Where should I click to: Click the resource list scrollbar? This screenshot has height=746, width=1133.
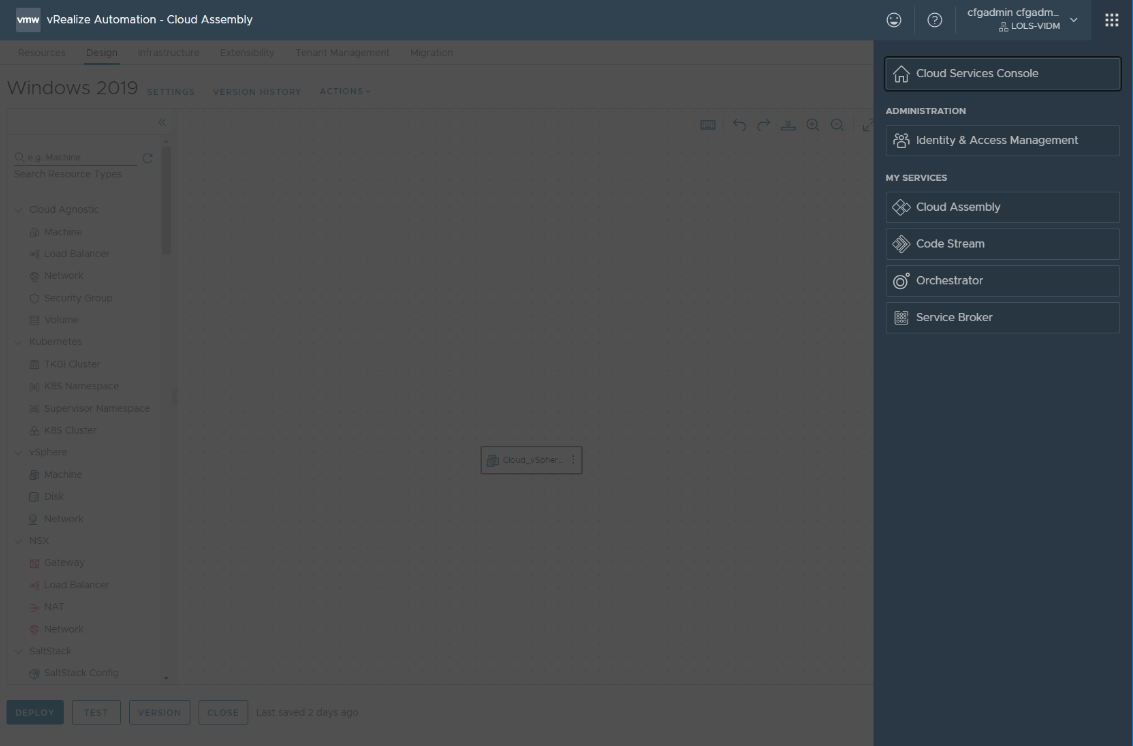[166, 200]
